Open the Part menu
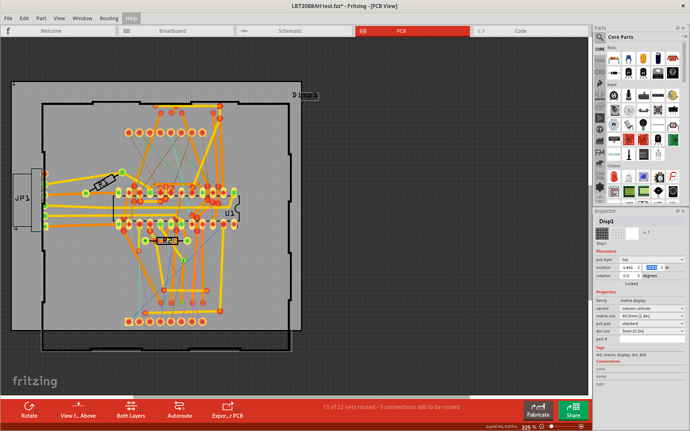The image size is (690, 431). [41, 18]
